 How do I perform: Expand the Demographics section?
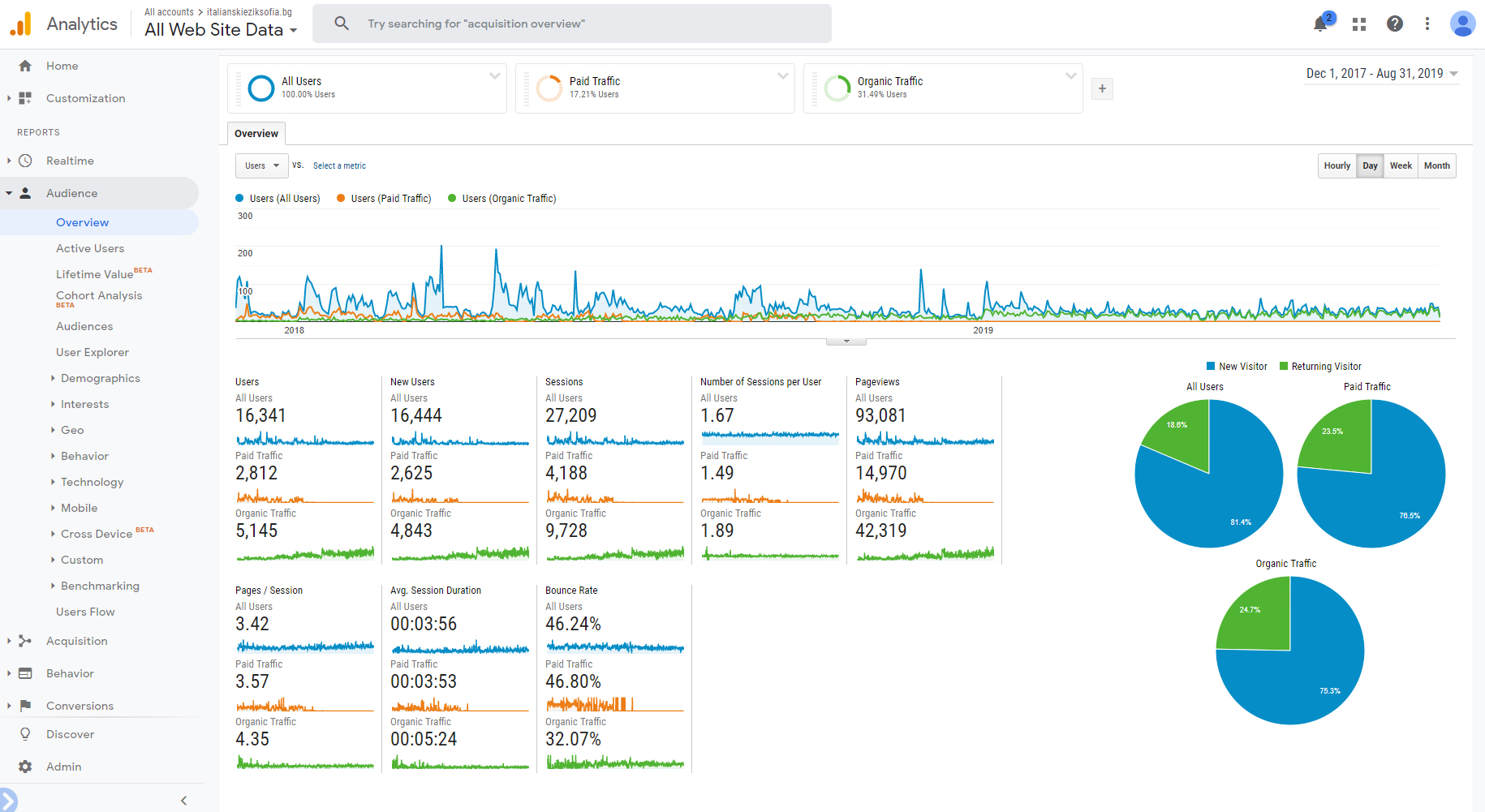[x=100, y=378]
